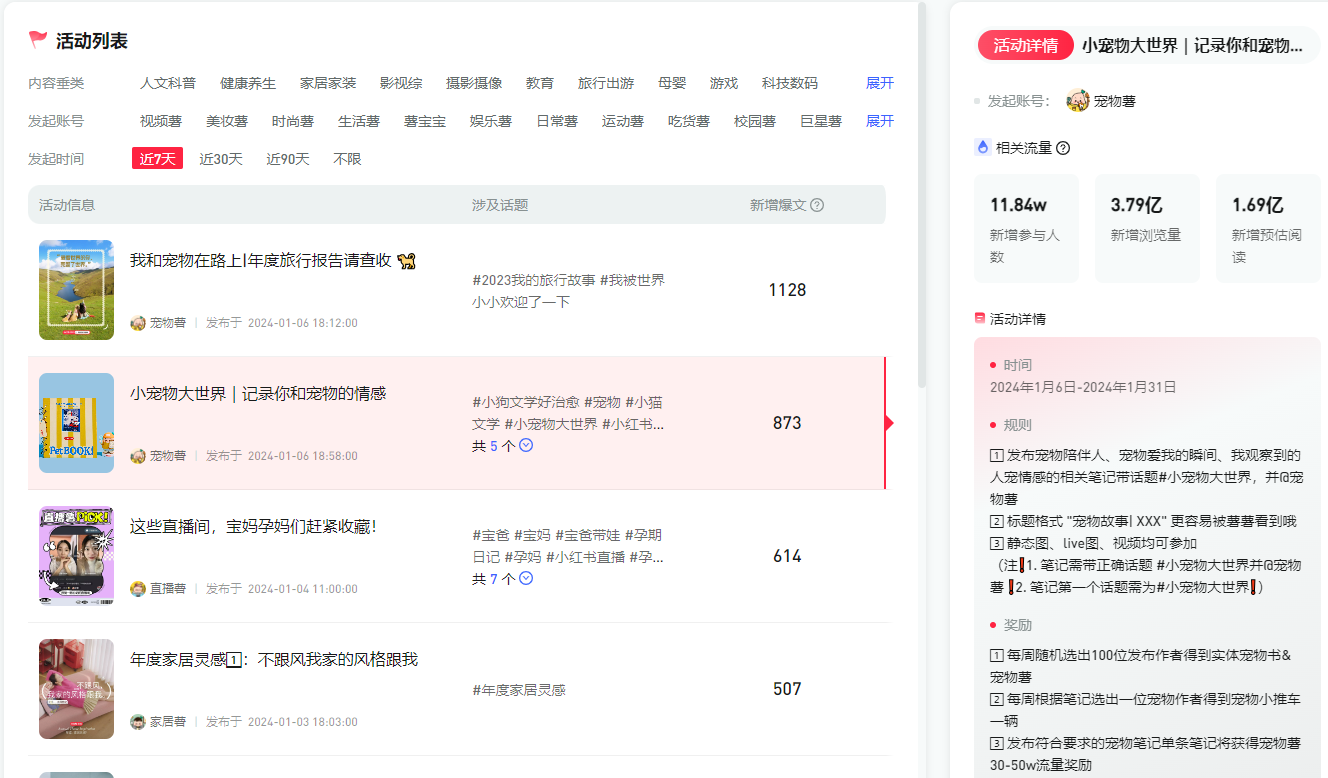Click the 新增爆文 value 1128
The width and height of the screenshot is (1328, 778).
point(787,290)
